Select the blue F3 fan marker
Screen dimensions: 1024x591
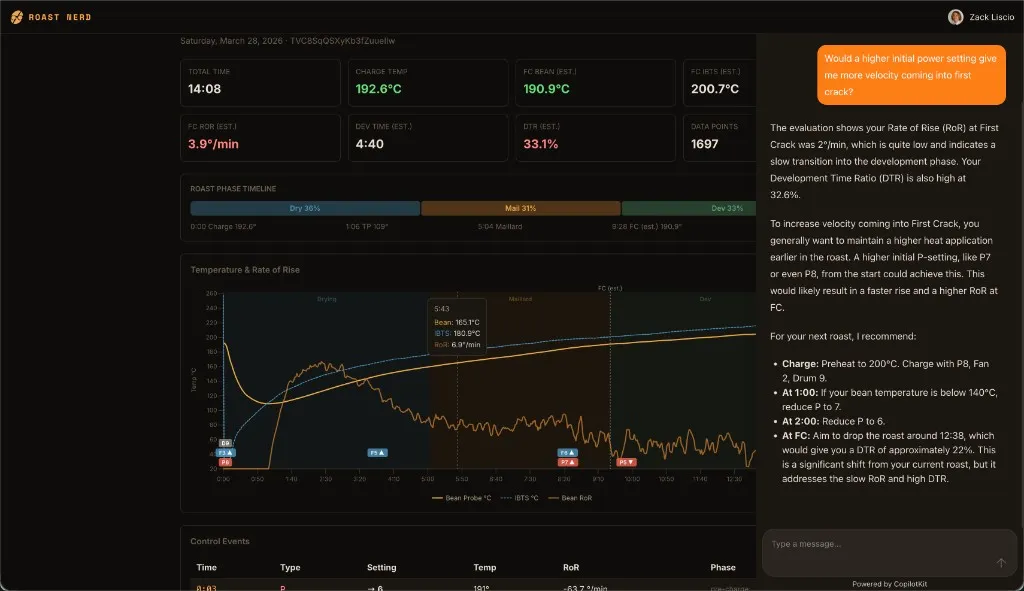[x=225, y=452]
